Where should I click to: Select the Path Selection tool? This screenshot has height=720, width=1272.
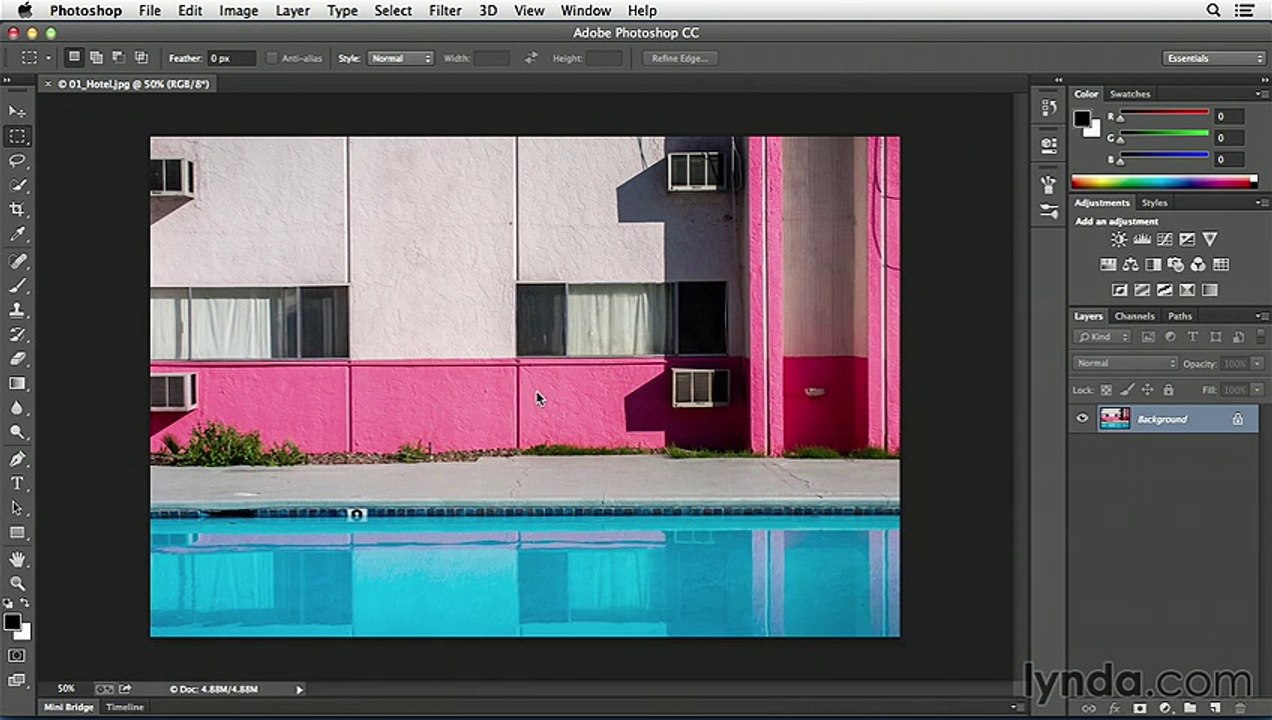pos(17,508)
